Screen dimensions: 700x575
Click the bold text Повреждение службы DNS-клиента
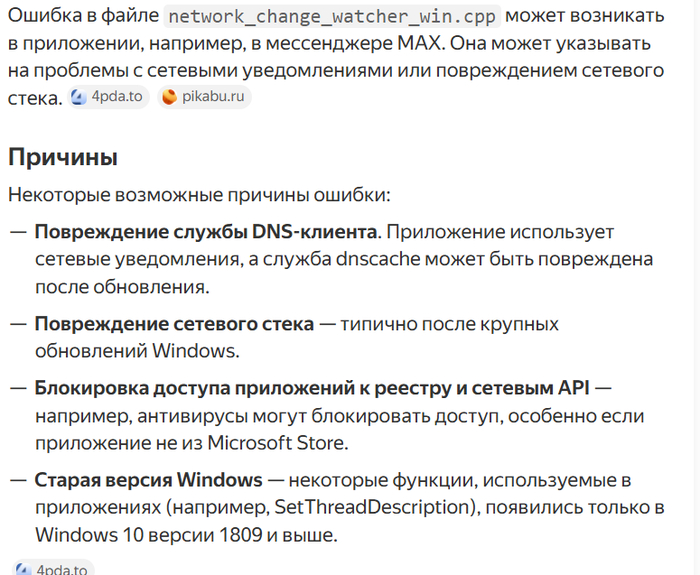(x=206, y=232)
